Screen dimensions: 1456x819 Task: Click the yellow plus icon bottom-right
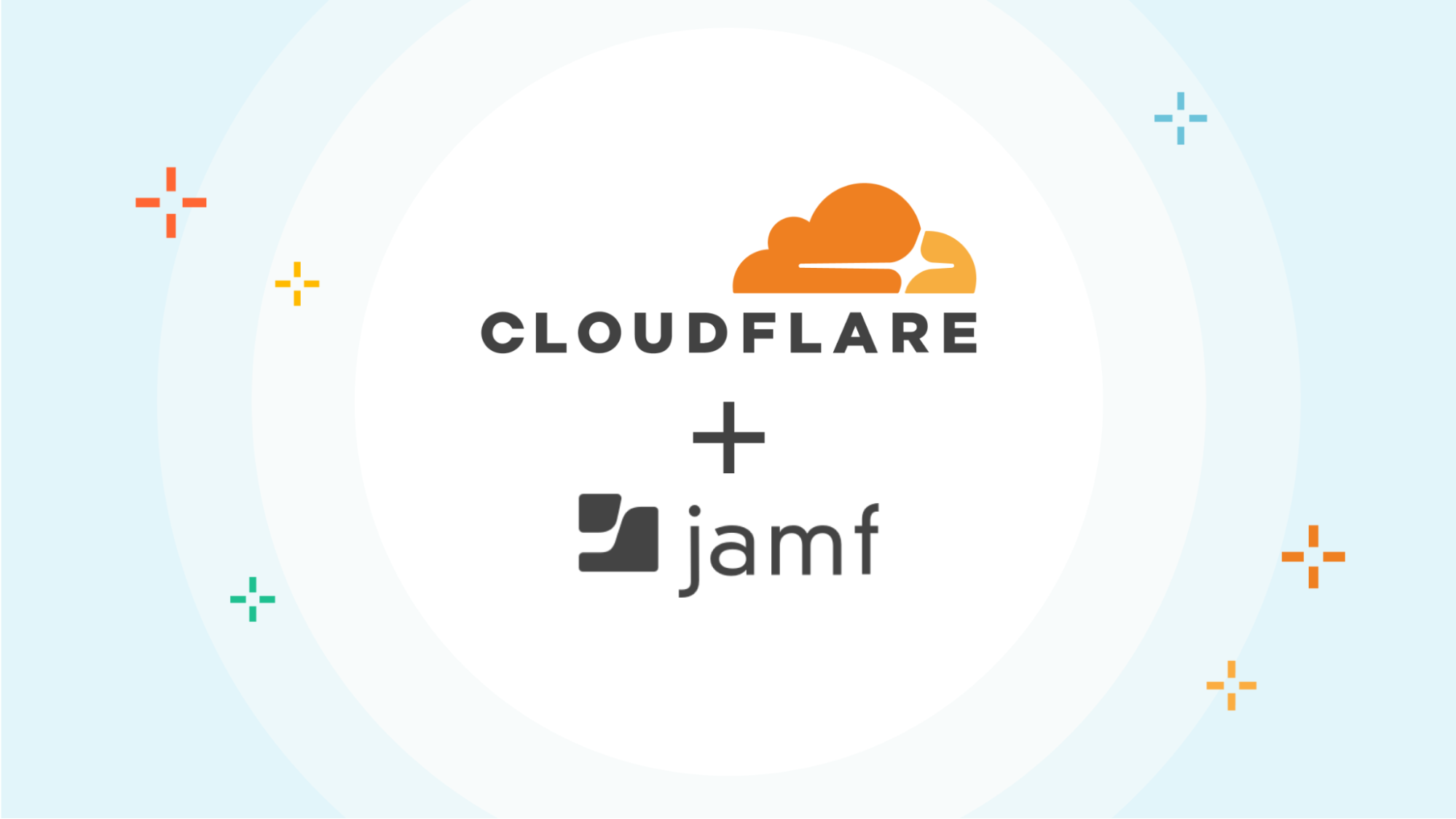1231,686
